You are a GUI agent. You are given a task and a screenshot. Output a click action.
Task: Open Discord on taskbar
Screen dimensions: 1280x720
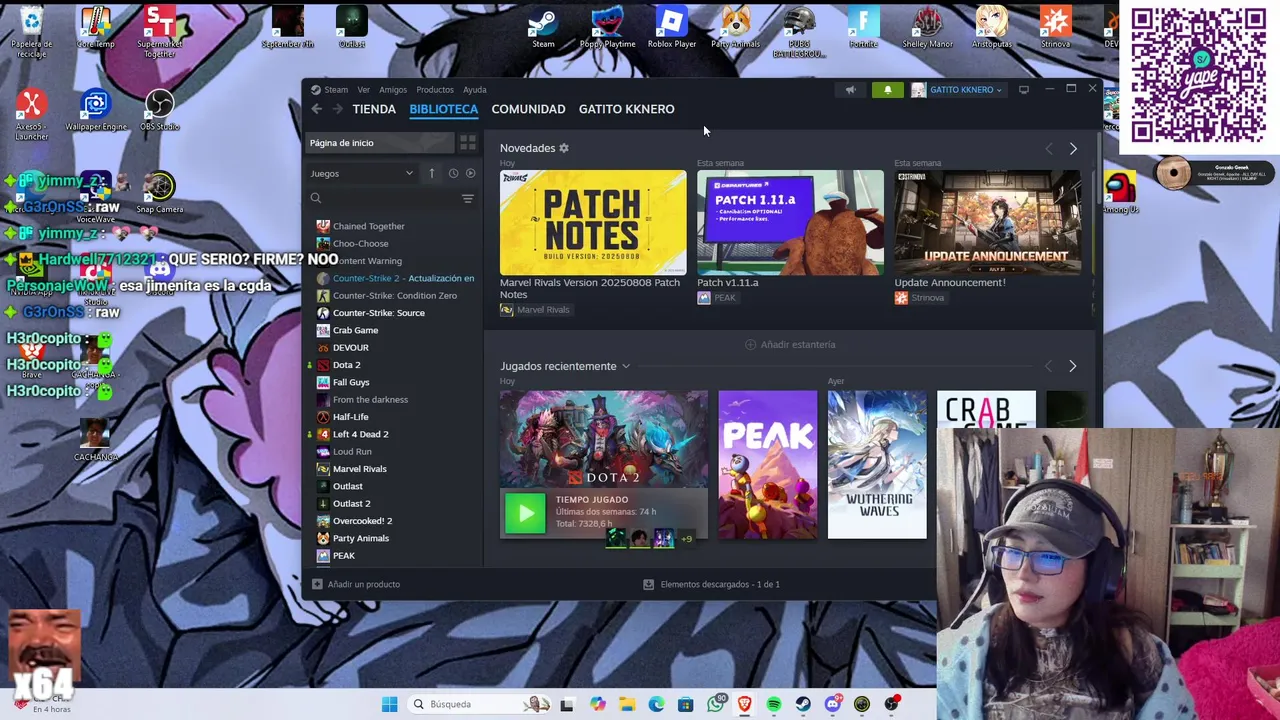[x=833, y=704]
